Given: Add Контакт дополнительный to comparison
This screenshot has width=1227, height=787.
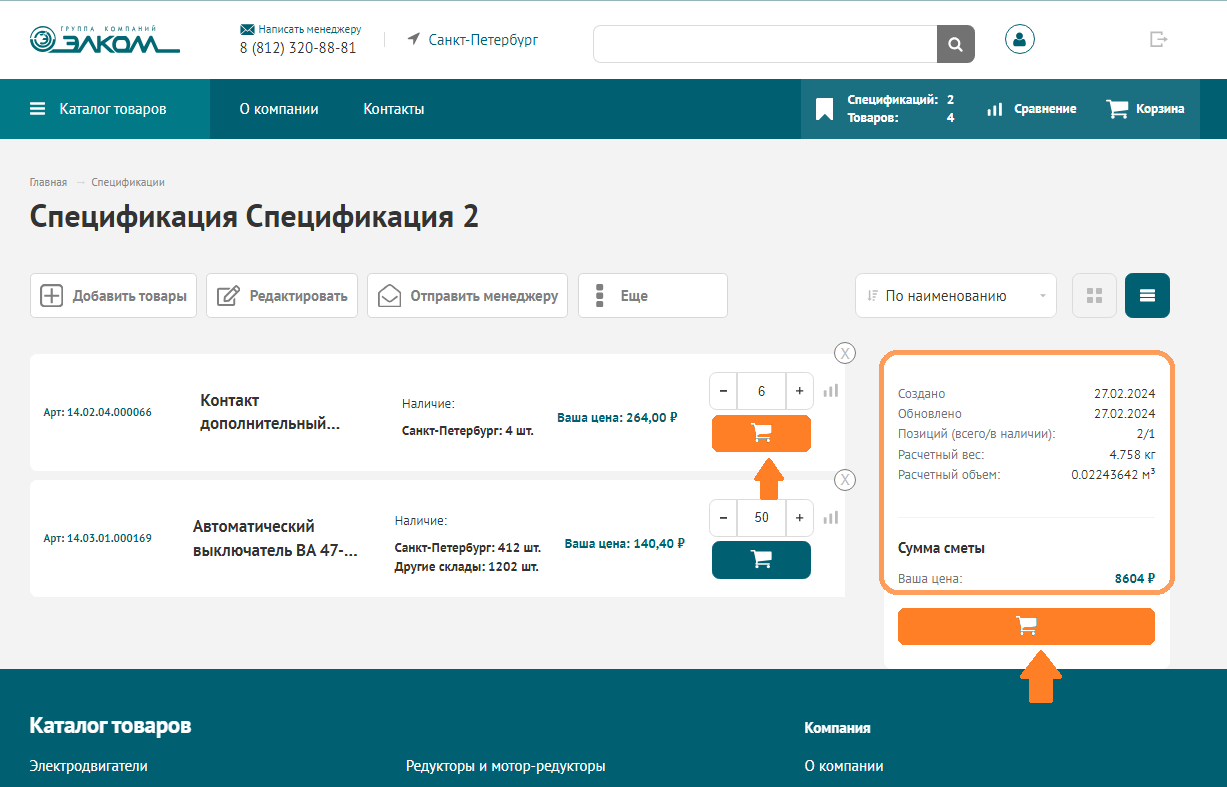Looking at the screenshot, I should coord(831,391).
